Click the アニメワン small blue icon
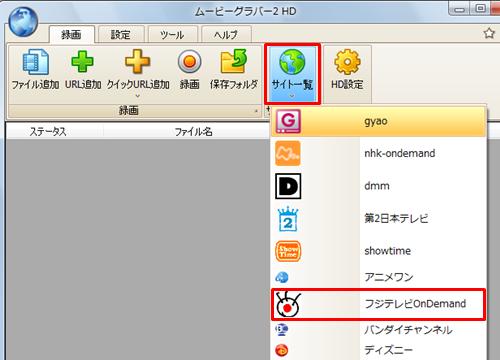The width and height of the screenshot is (500, 360). (x=282, y=277)
